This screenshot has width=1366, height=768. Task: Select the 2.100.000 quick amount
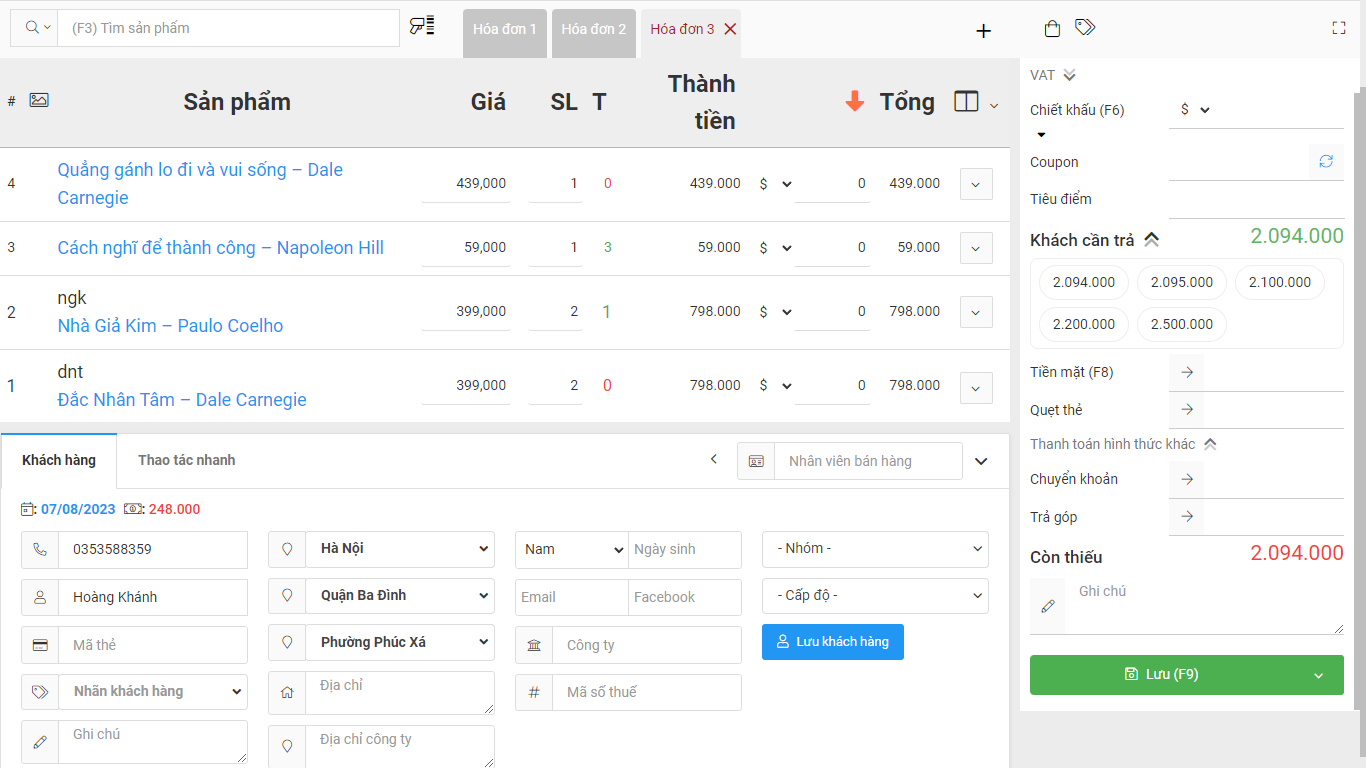coord(1279,282)
